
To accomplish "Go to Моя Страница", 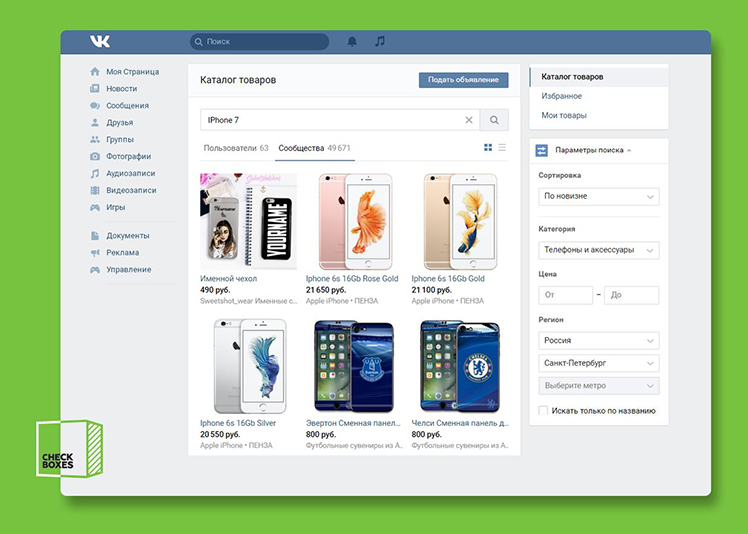I will [133, 72].
